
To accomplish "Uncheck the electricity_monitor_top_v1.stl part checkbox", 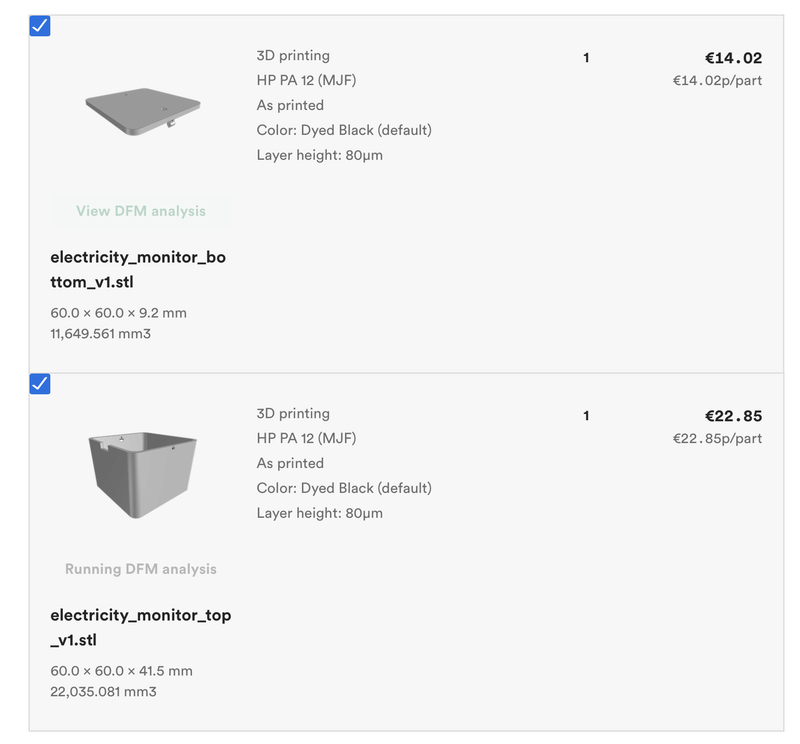I will click(40, 384).
